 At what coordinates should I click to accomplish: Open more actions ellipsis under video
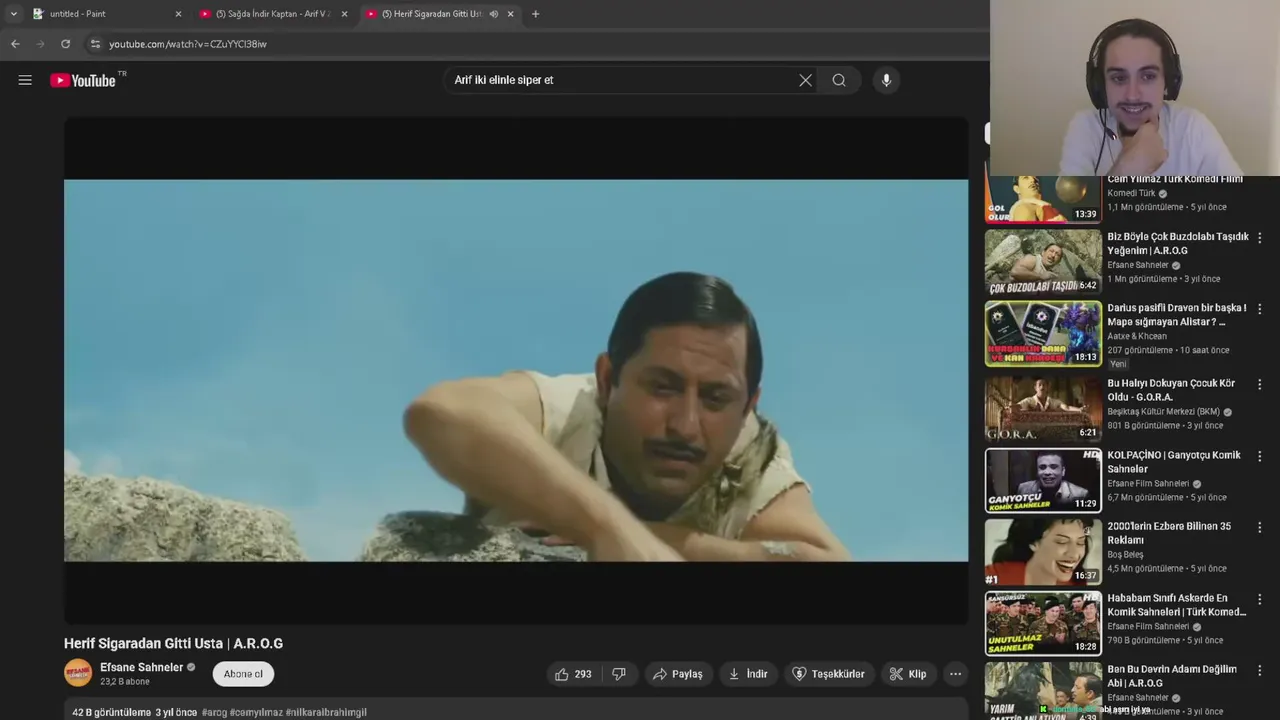click(955, 674)
